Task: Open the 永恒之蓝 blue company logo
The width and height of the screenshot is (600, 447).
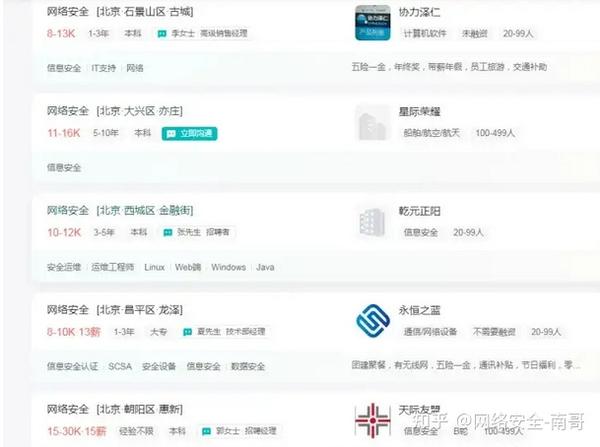Action: (x=373, y=321)
